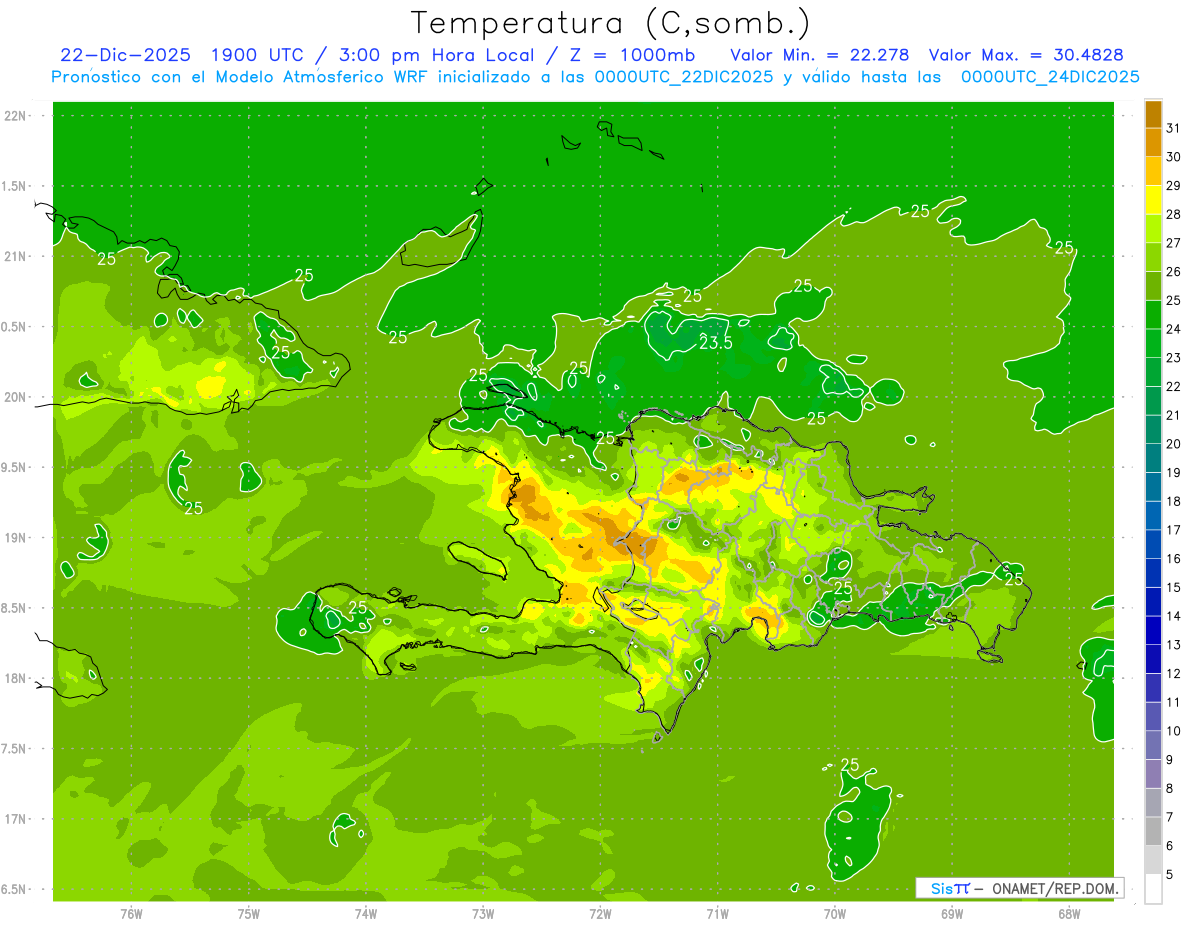Click the "0.5N" latitude label

tap(14, 327)
